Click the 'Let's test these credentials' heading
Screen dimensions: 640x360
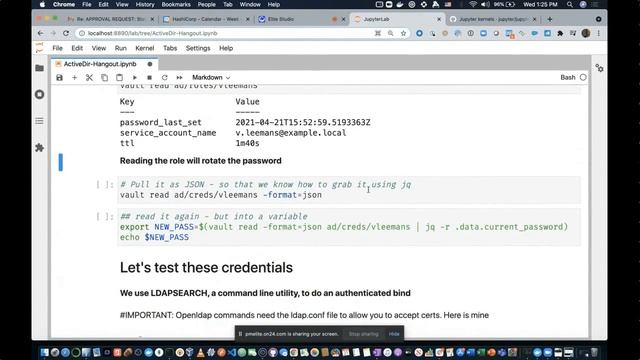206,268
